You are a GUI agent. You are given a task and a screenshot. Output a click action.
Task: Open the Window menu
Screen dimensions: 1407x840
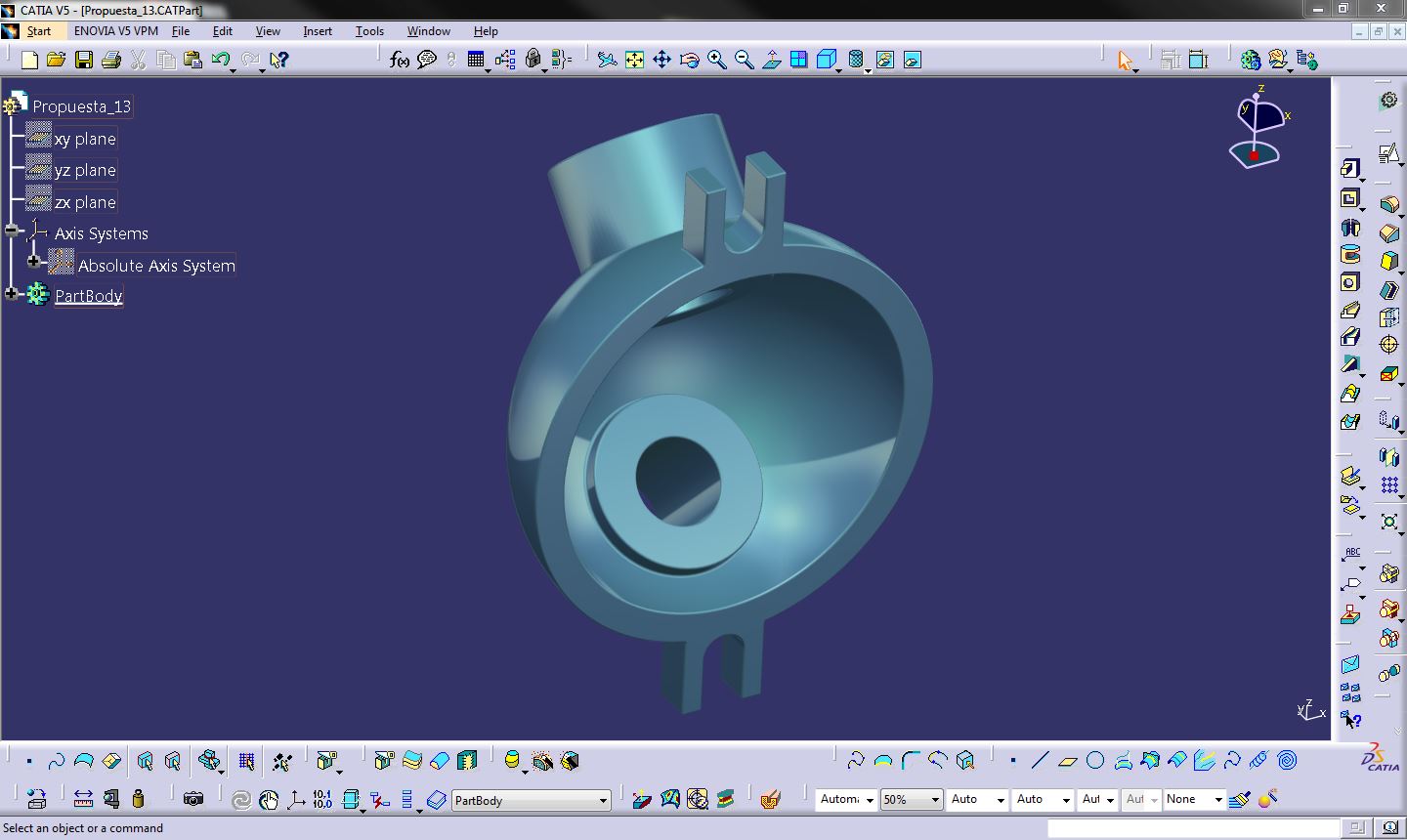(429, 31)
